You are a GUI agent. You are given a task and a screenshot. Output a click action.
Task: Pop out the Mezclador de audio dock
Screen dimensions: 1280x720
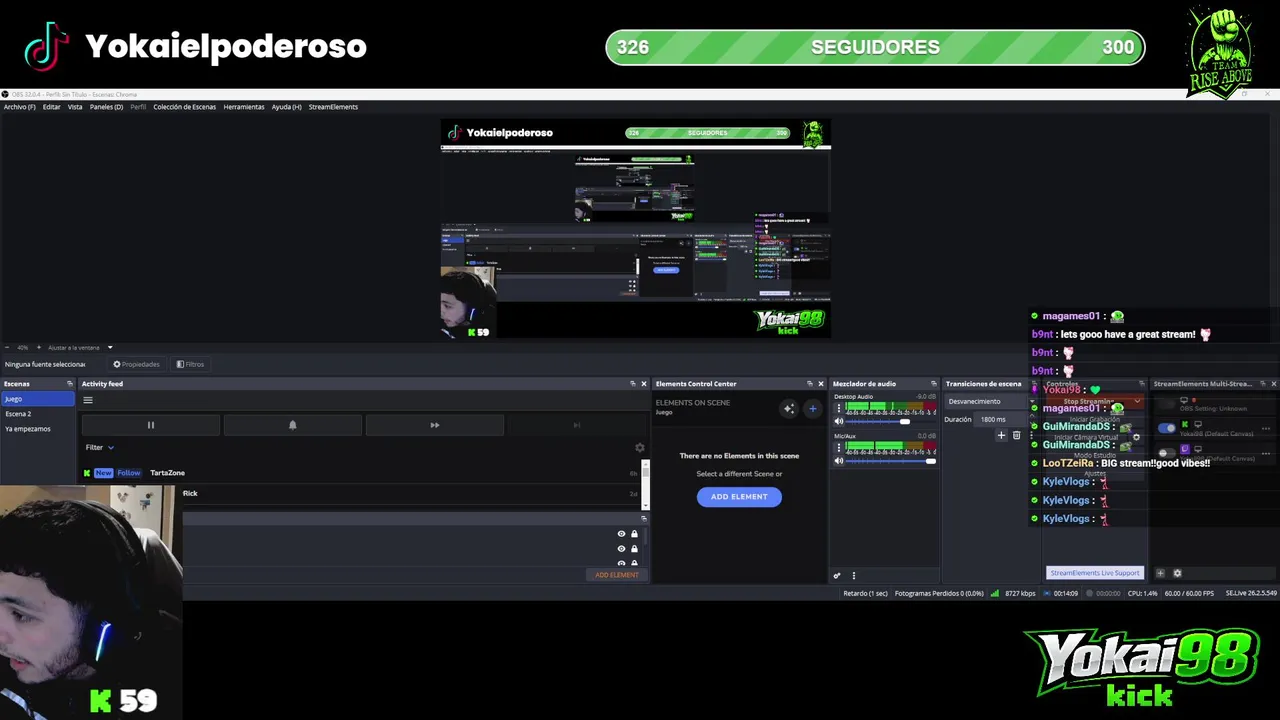(934, 384)
